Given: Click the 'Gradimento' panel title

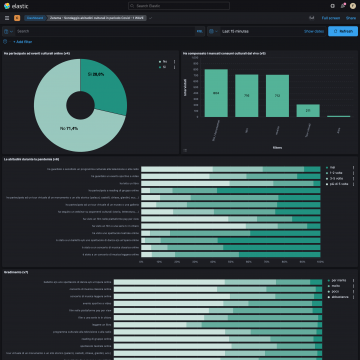Looking at the screenshot, I should 16,272.
